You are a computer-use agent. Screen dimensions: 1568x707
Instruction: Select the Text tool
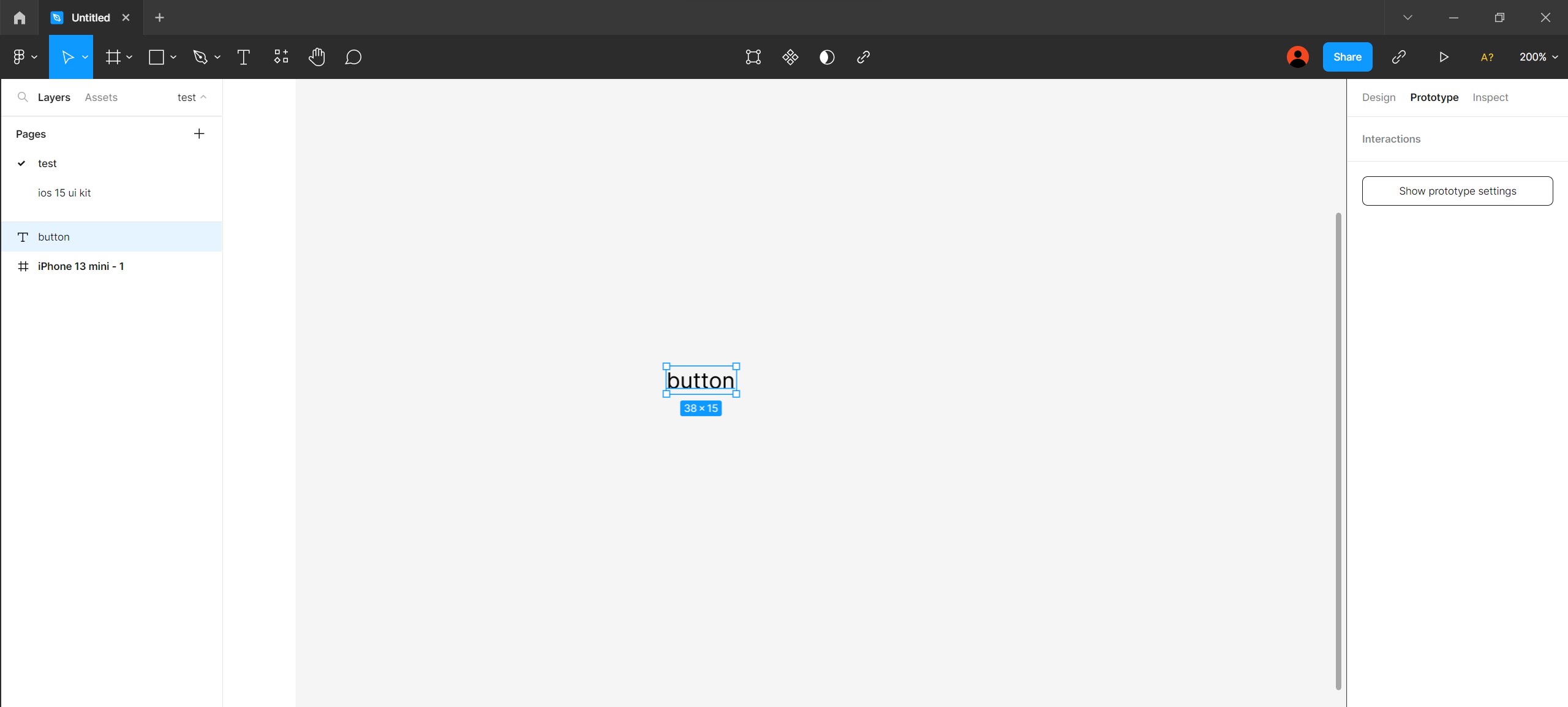tap(243, 57)
